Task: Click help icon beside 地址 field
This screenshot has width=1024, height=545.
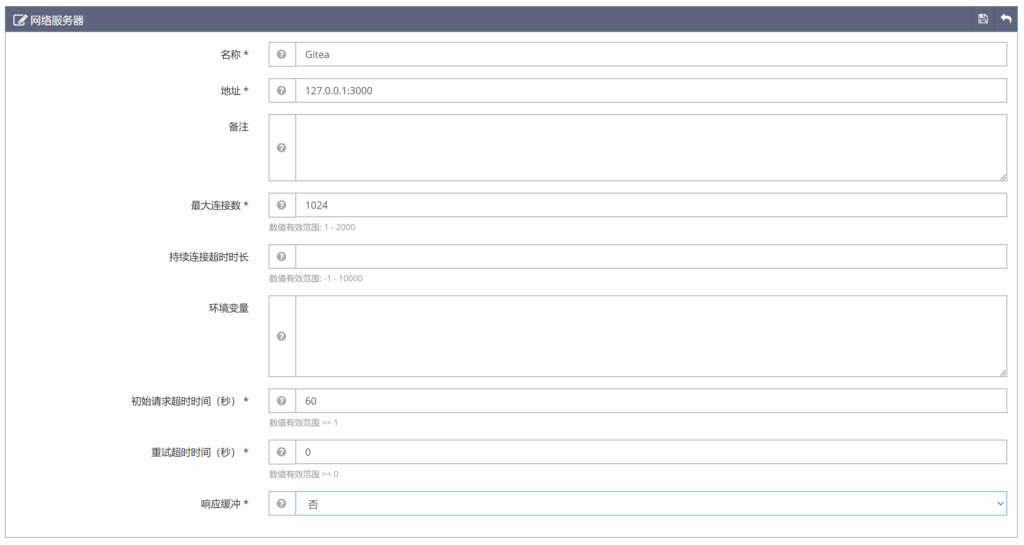Action: (x=282, y=91)
